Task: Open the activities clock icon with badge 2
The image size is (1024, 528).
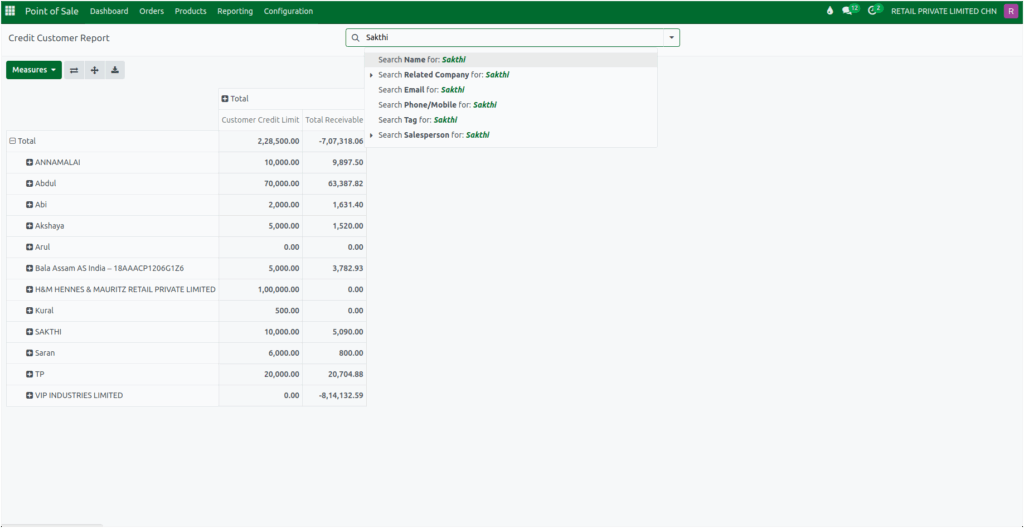Action: point(874,10)
